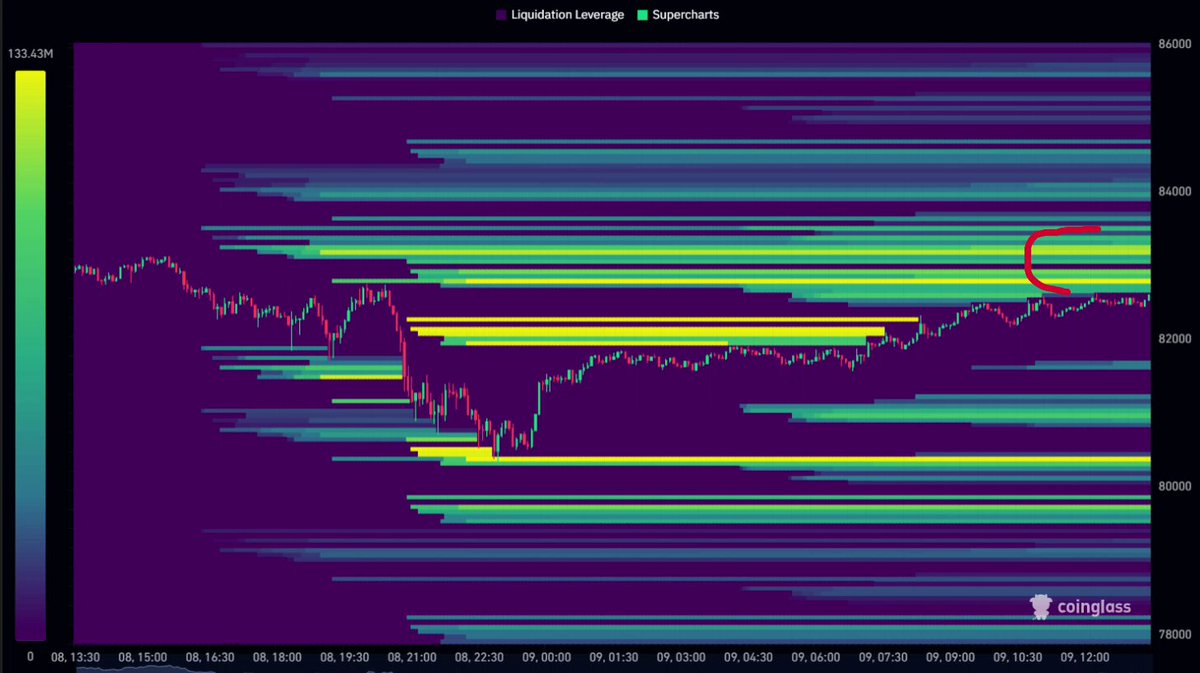1200x673 pixels.
Task: Click the top of the color scale bar
Action: coord(30,75)
